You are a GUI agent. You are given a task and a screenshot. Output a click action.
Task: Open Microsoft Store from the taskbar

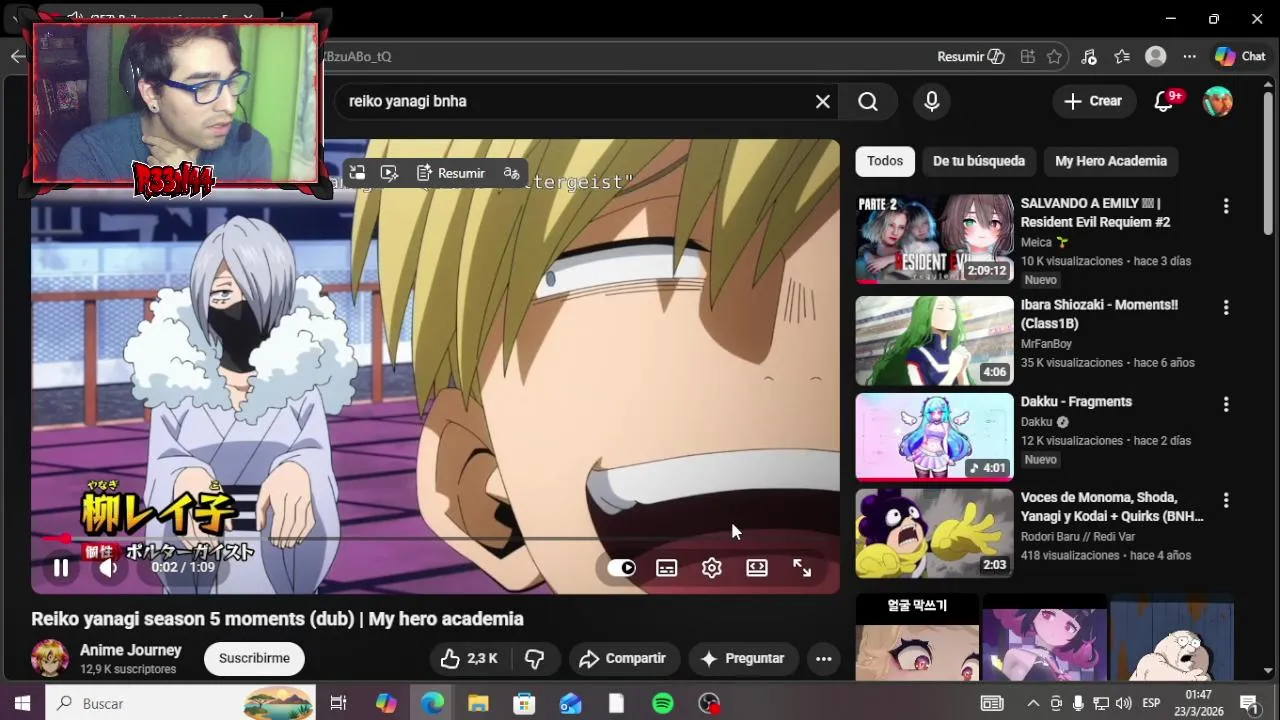tap(524, 704)
